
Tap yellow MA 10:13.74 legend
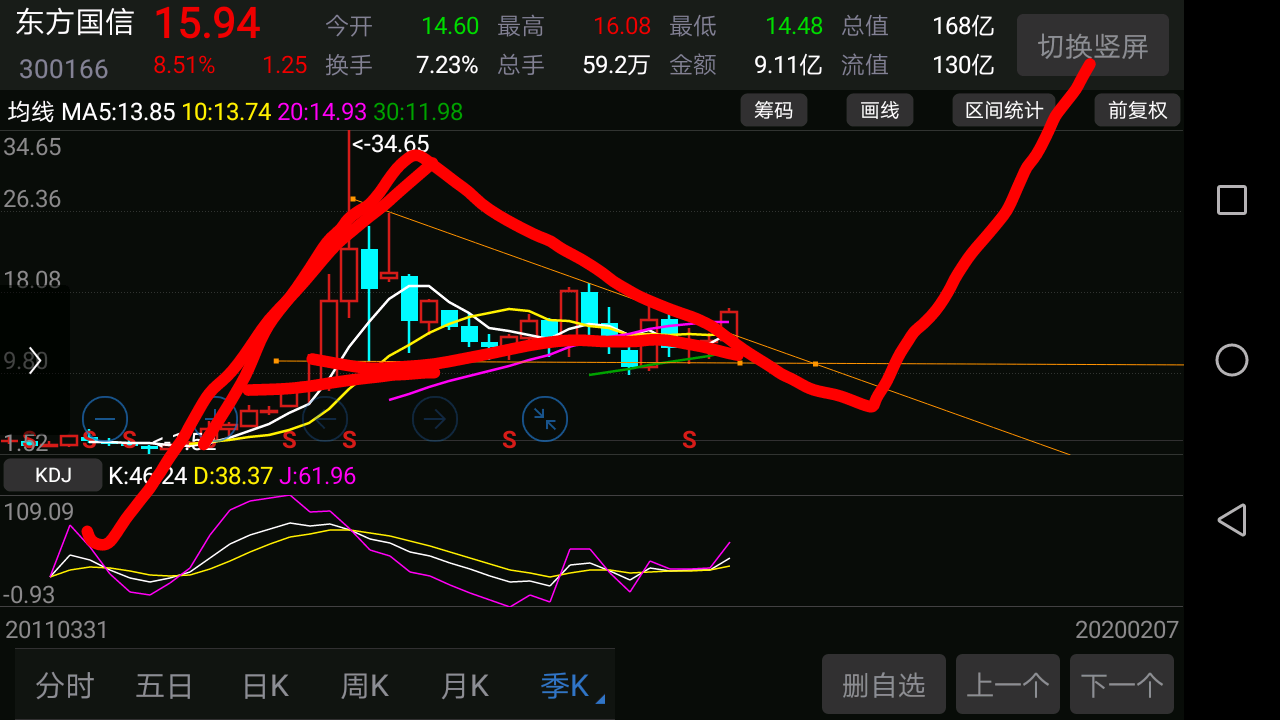point(226,111)
